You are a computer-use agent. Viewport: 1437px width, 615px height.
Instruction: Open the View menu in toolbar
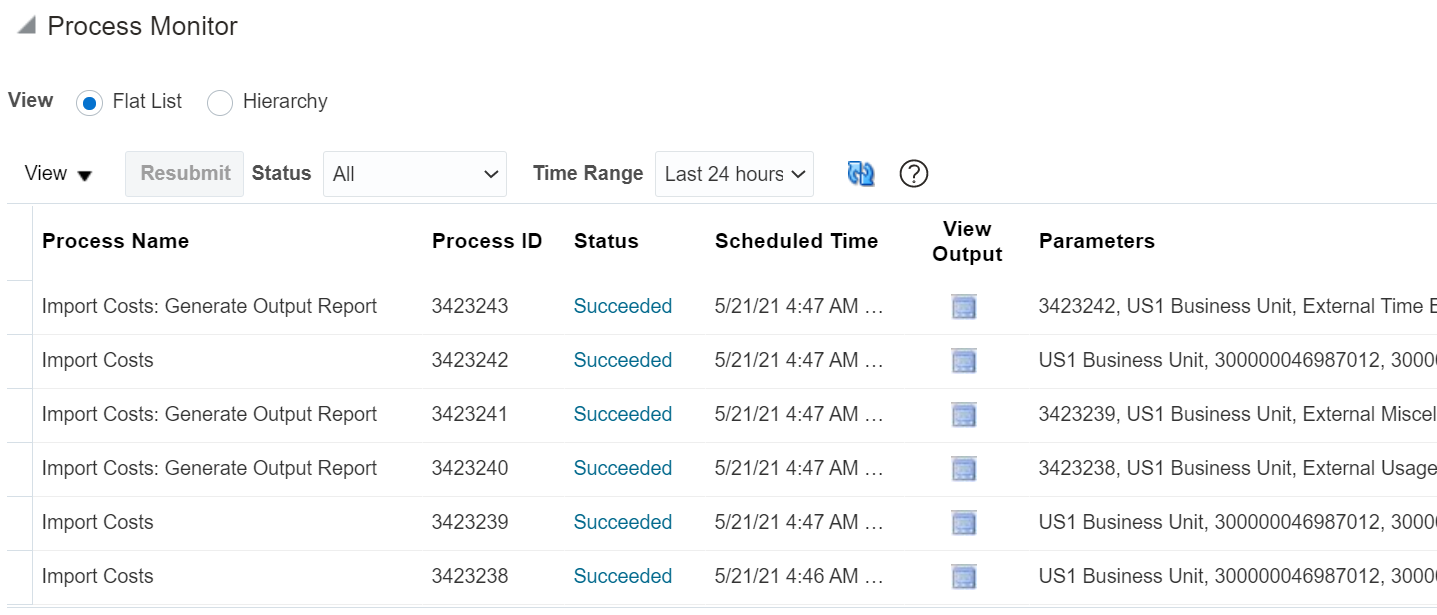coord(58,174)
